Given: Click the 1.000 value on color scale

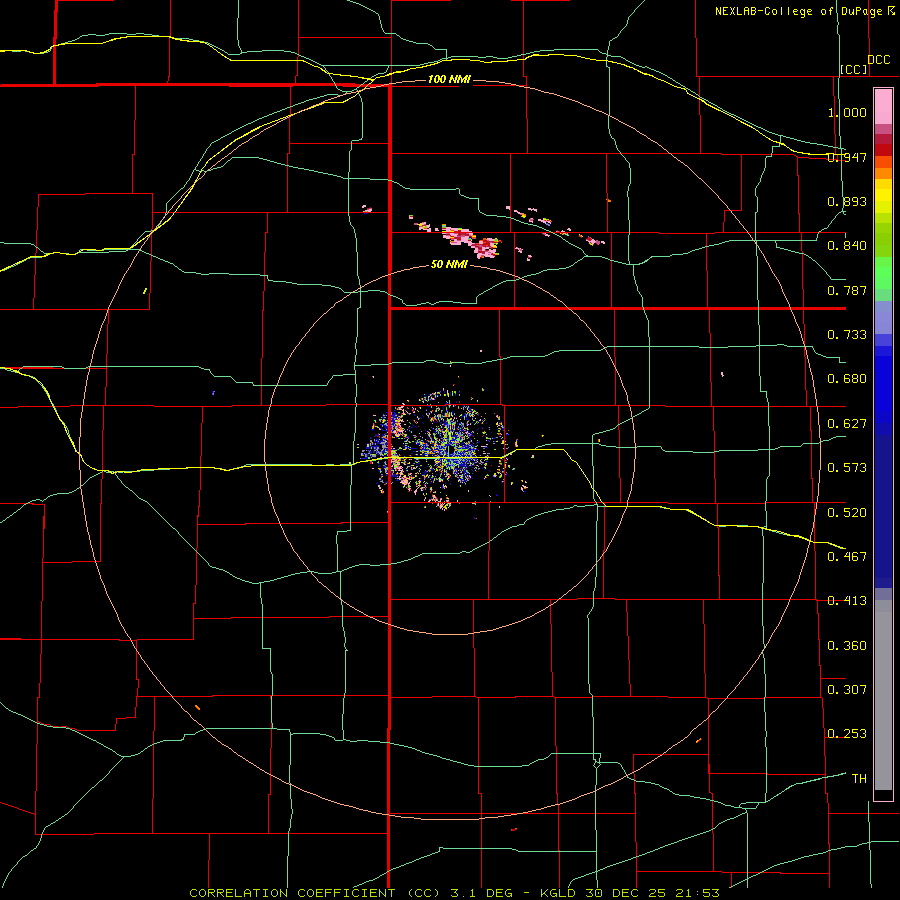Looking at the screenshot, I should (x=847, y=112).
